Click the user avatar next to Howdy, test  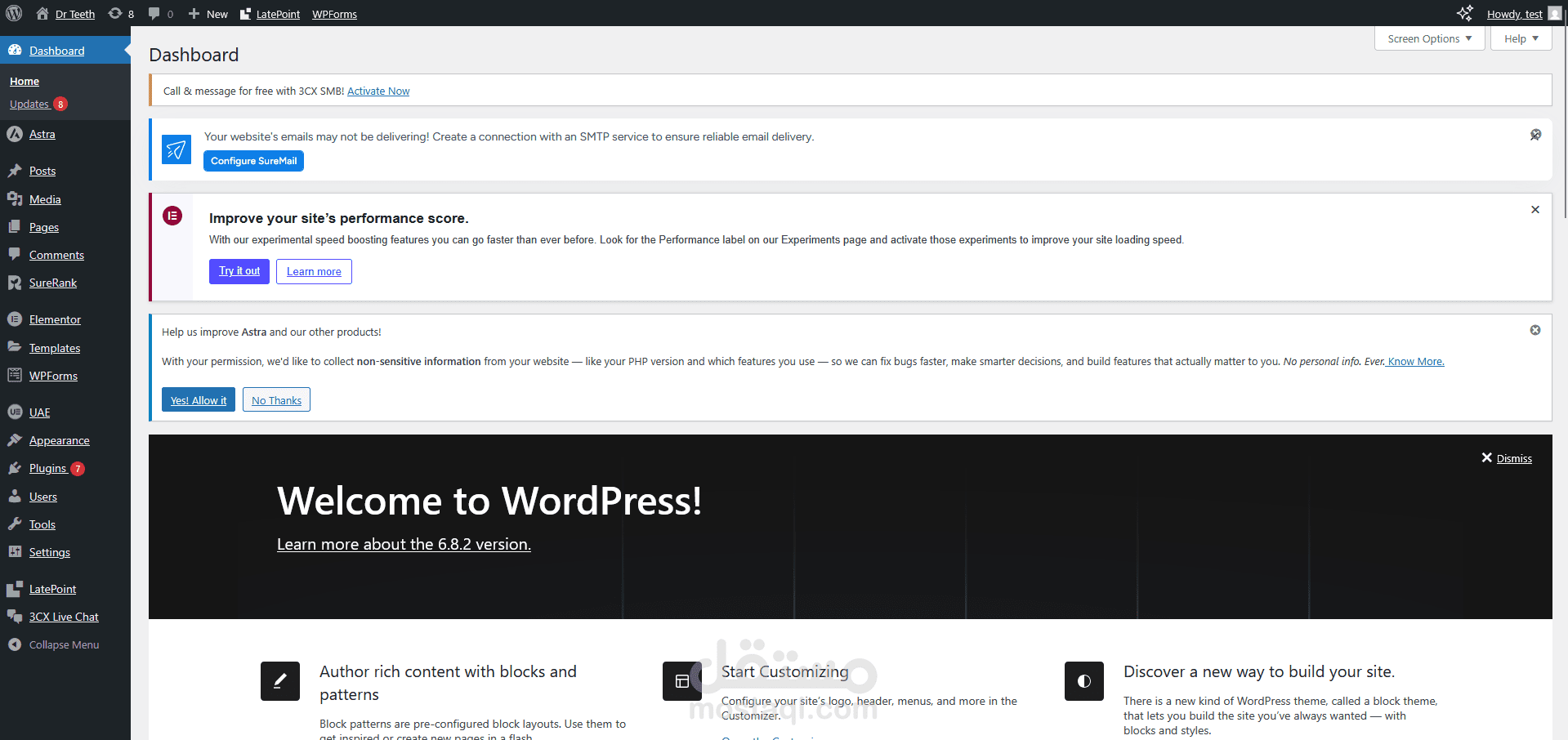coord(1554,14)
